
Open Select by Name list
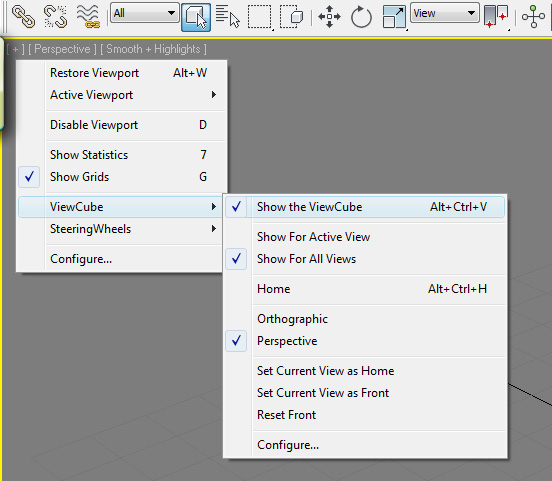point(227,17)
